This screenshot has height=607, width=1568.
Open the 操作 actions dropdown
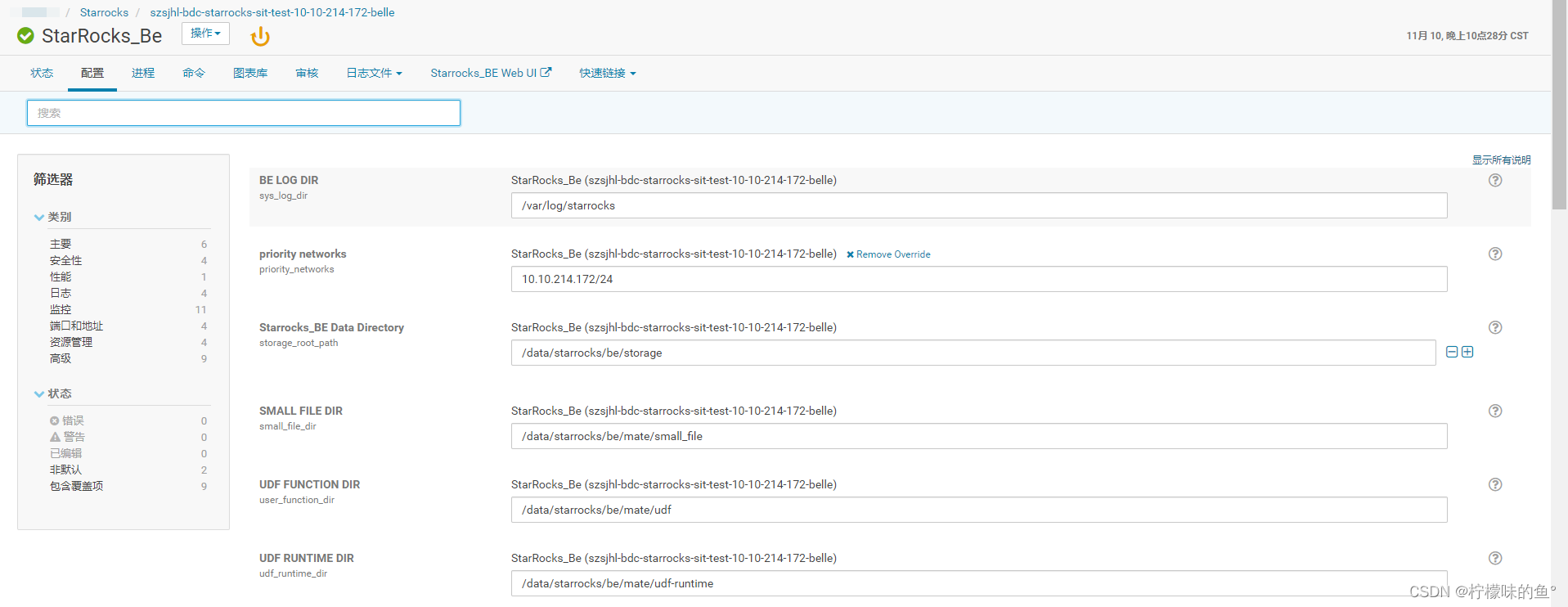click(x=205, y=34)
